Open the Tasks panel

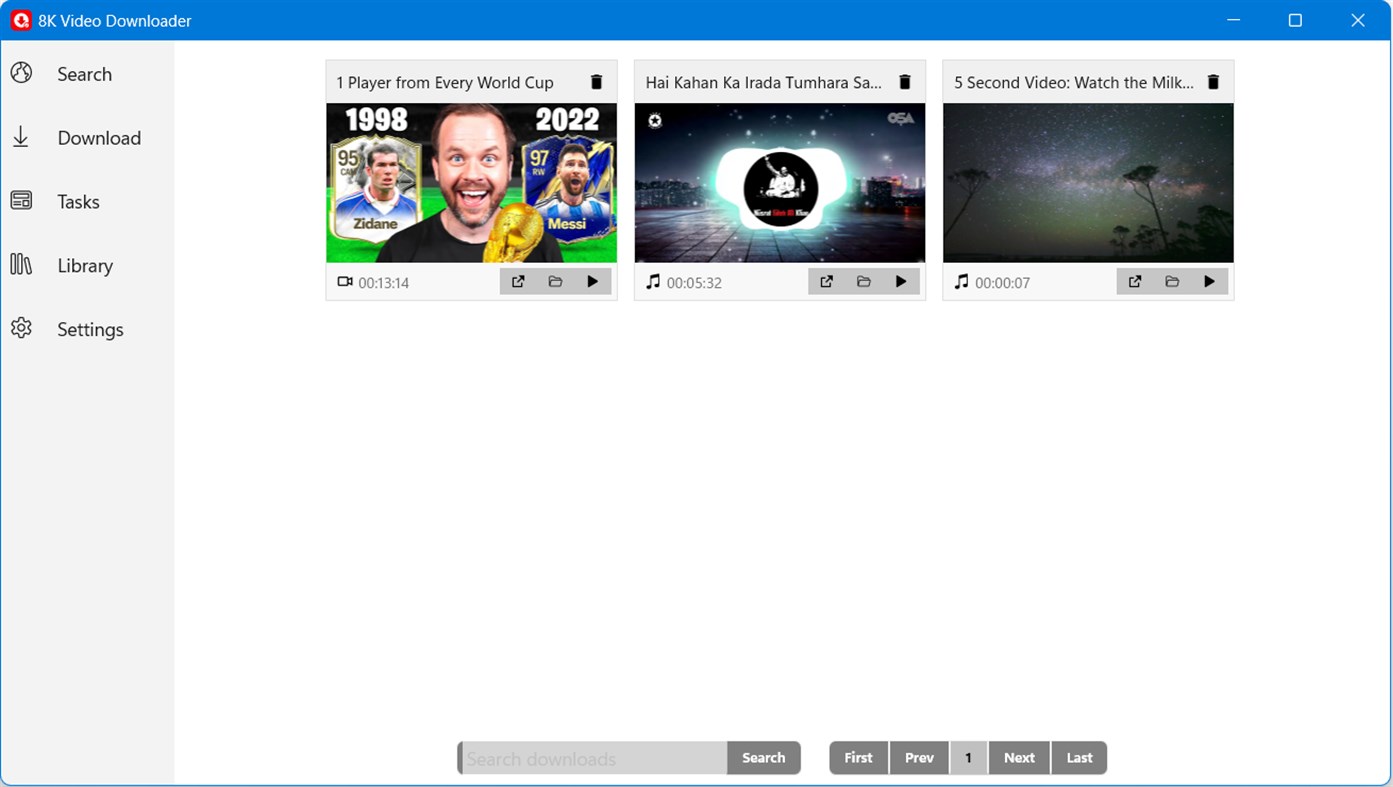coord(78,201)
